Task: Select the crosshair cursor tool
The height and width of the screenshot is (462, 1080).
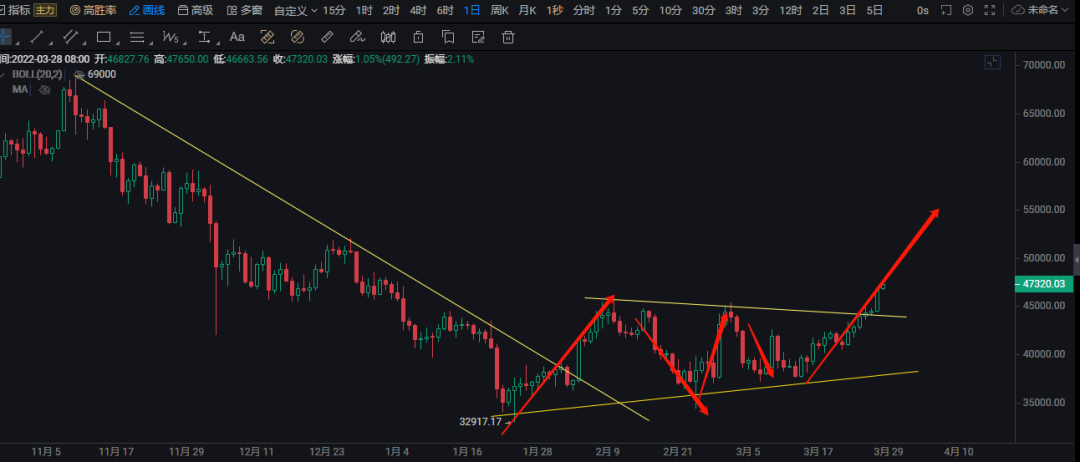Action: (4, 37)
